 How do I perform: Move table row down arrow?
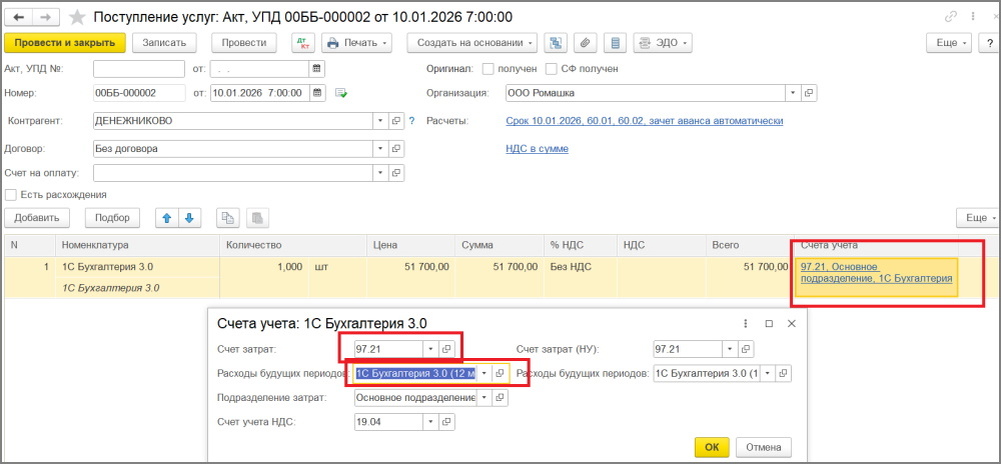[x=189, y=218]
